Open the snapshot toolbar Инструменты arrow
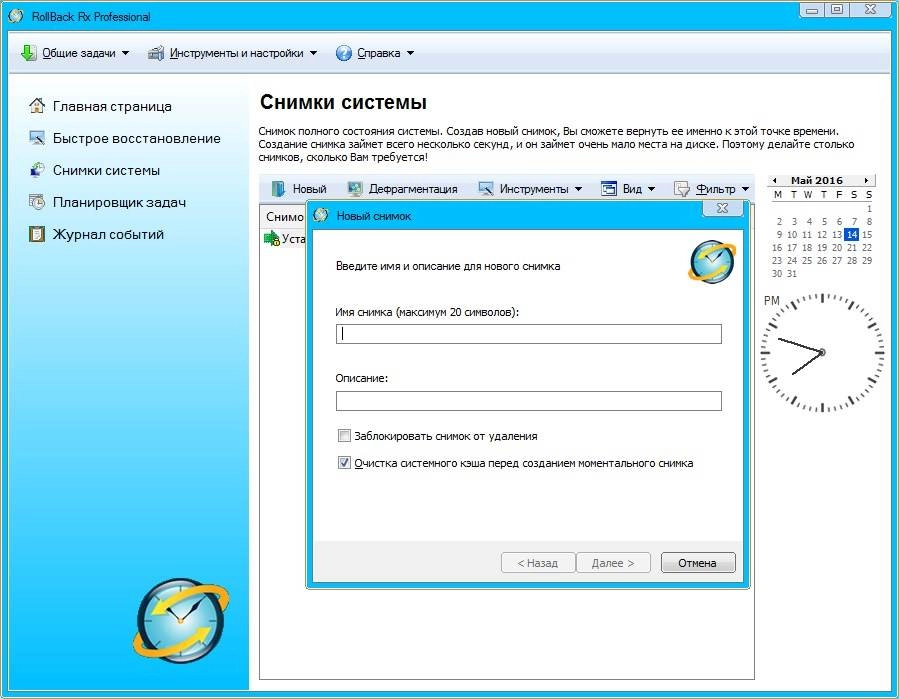 (578, 189)
